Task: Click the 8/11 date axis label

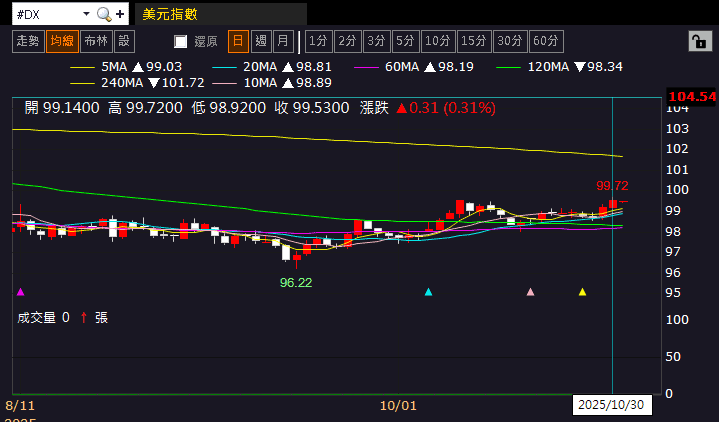Action: [20, 405]
